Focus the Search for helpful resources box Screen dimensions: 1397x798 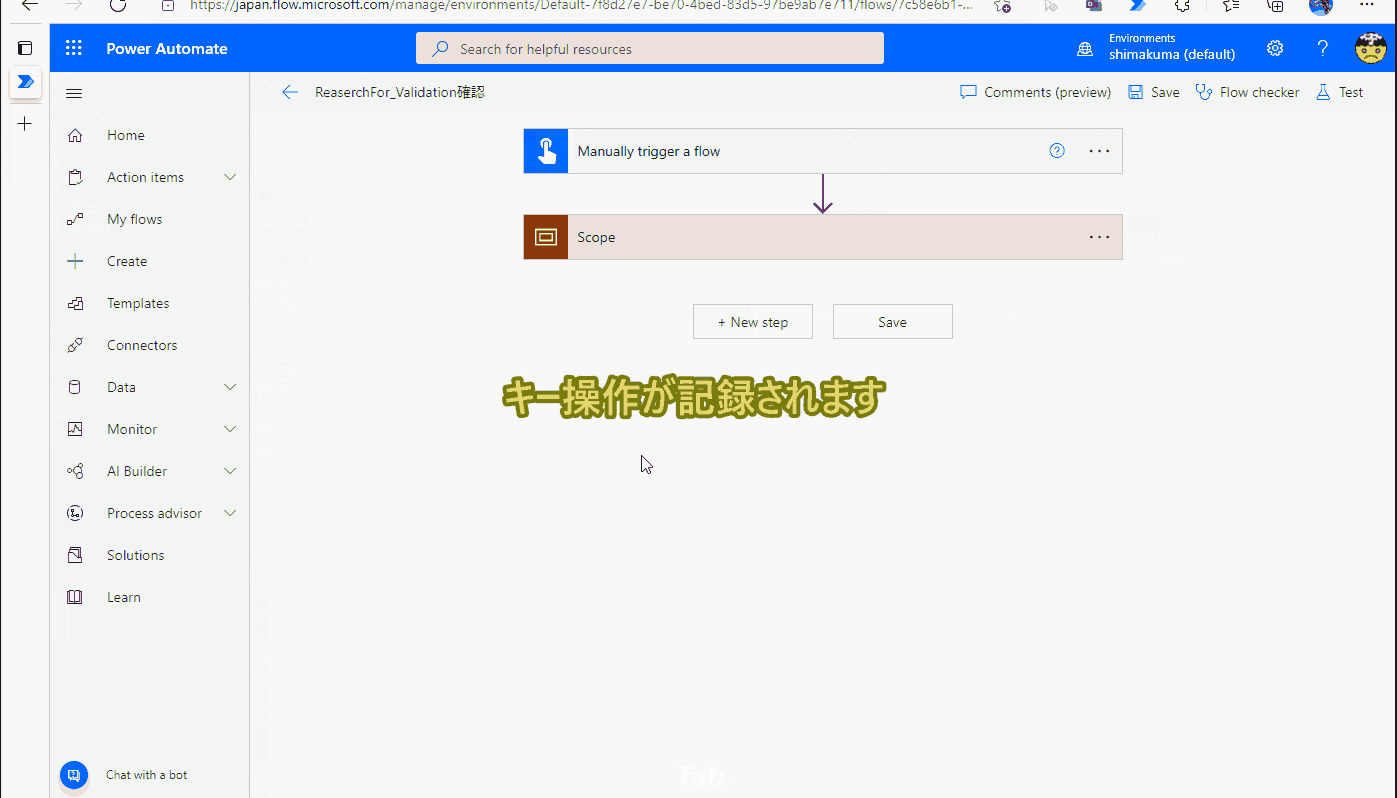[650, 48]
